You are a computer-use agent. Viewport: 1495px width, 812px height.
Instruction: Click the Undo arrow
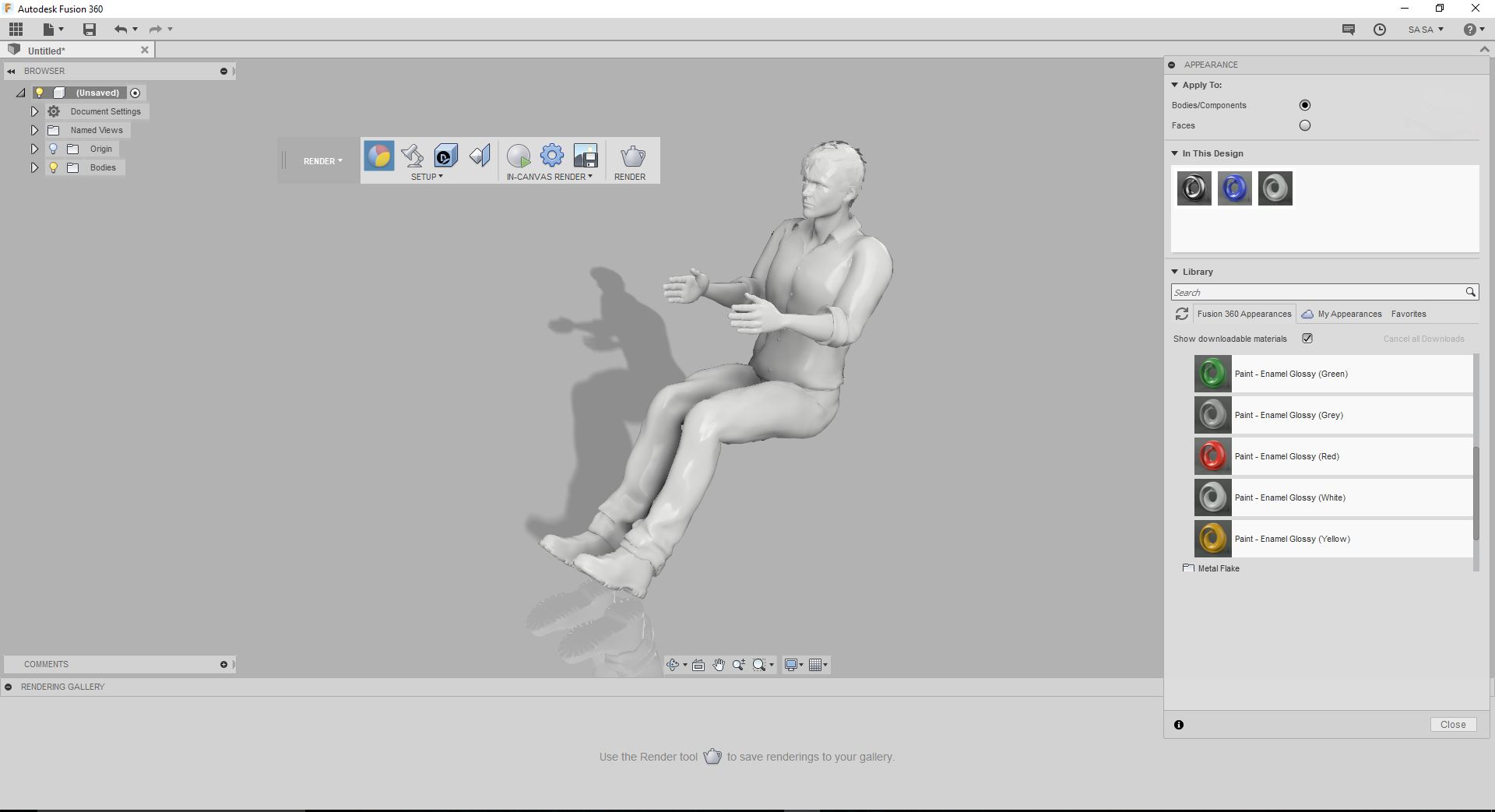(121, 29)
